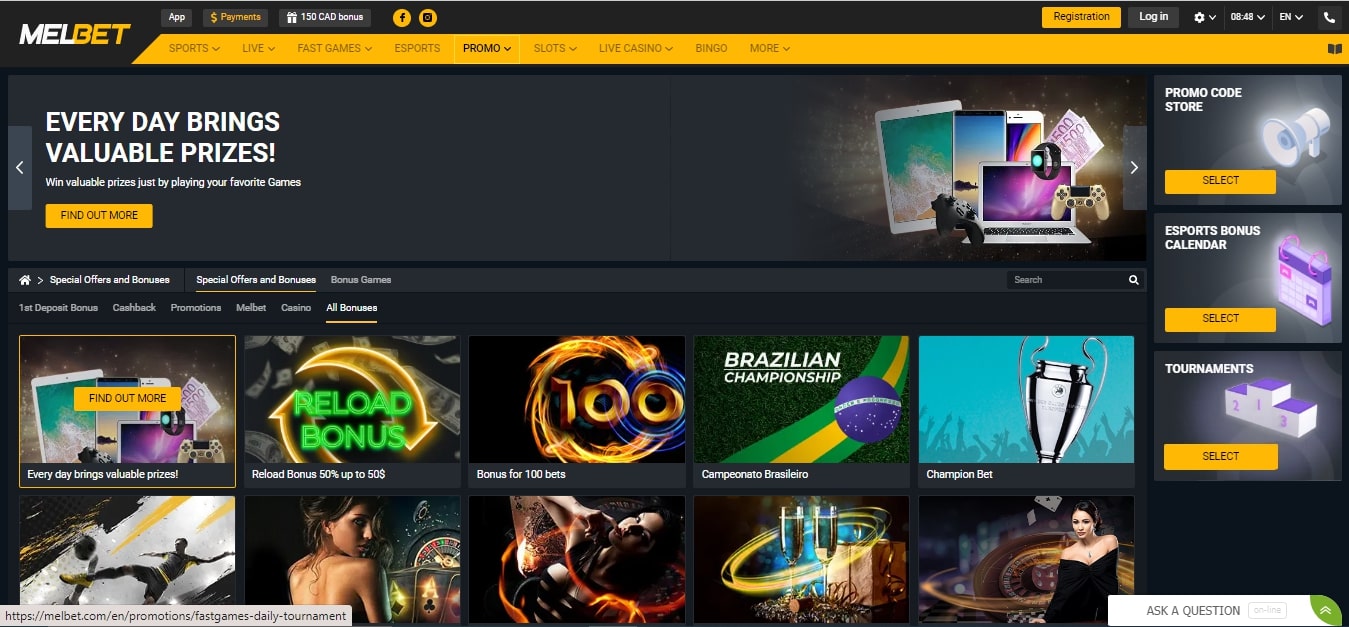Open the Reload Bonus 50% promotion card

coord(353,411)
